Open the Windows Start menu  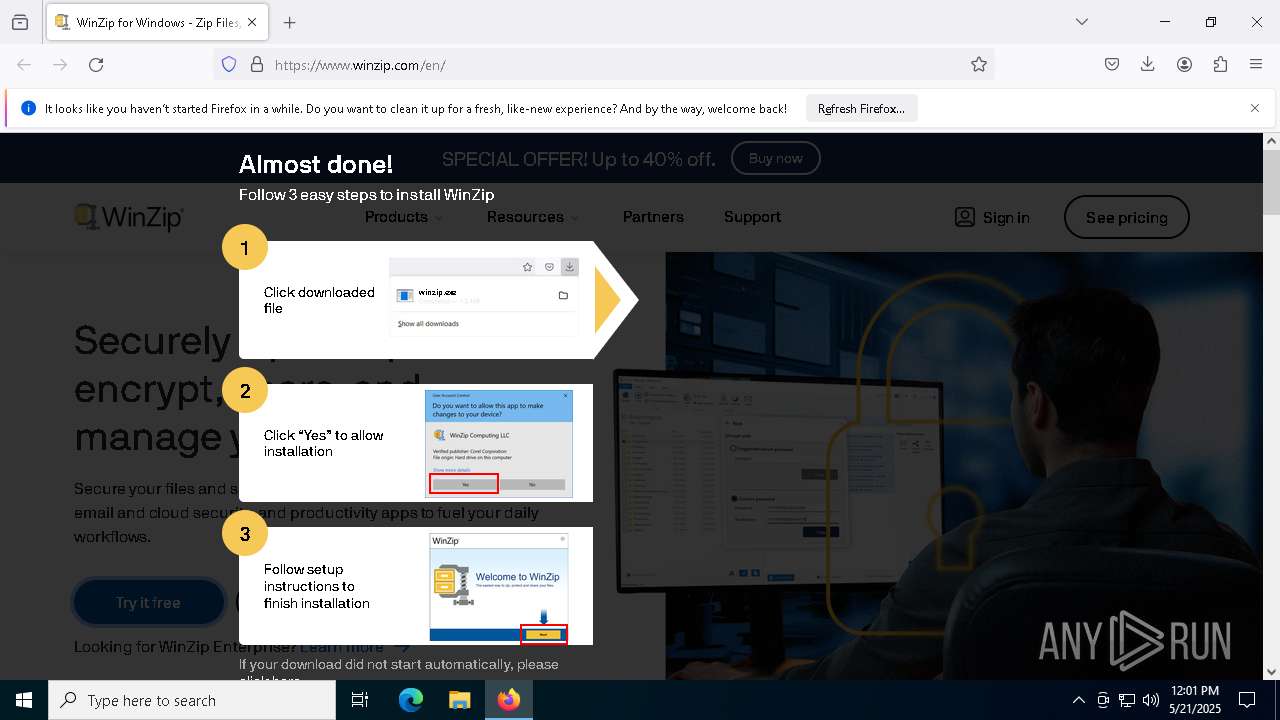point(24,700)
